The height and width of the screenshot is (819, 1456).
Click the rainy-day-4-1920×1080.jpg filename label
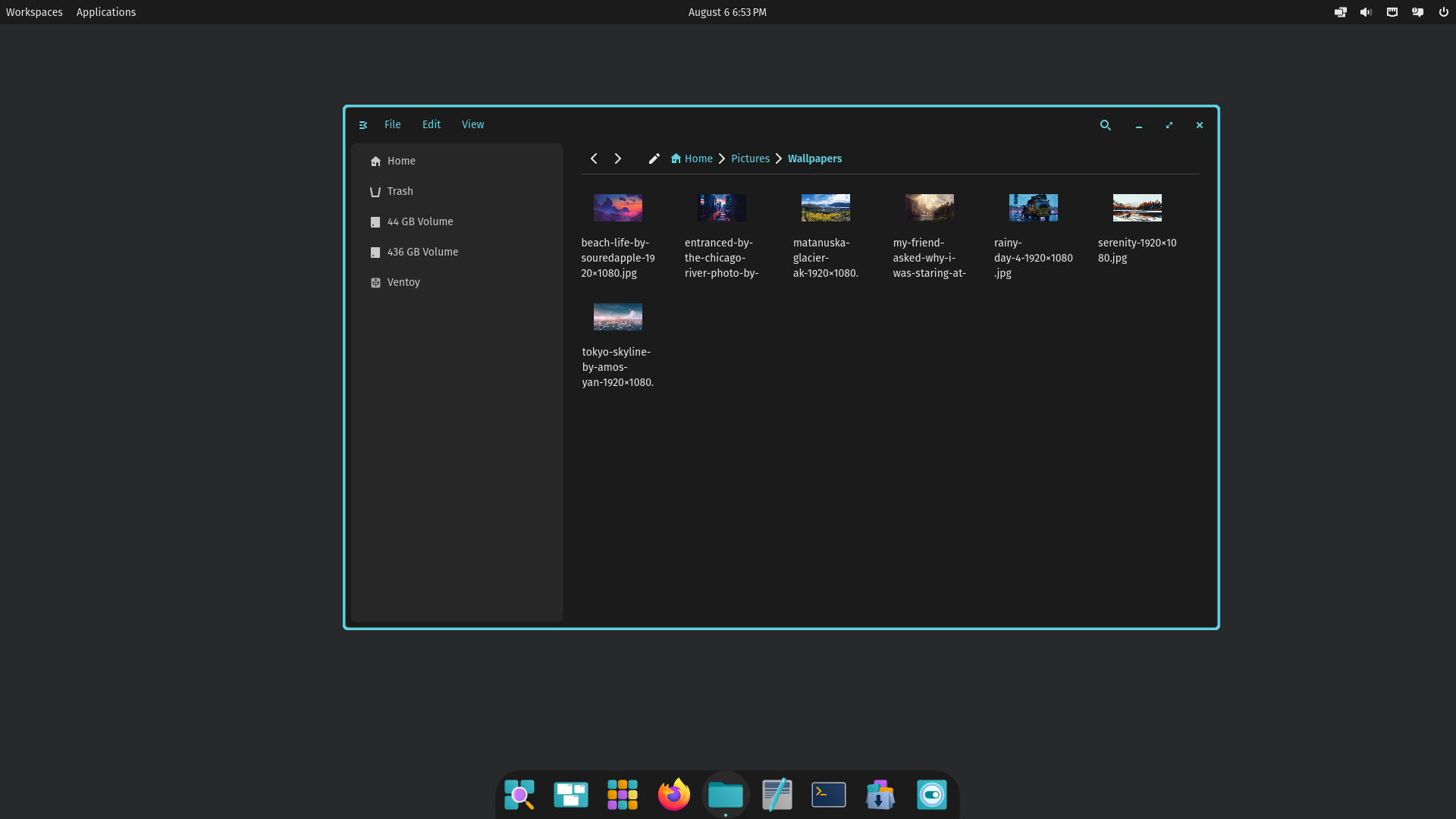[1034, 258]
